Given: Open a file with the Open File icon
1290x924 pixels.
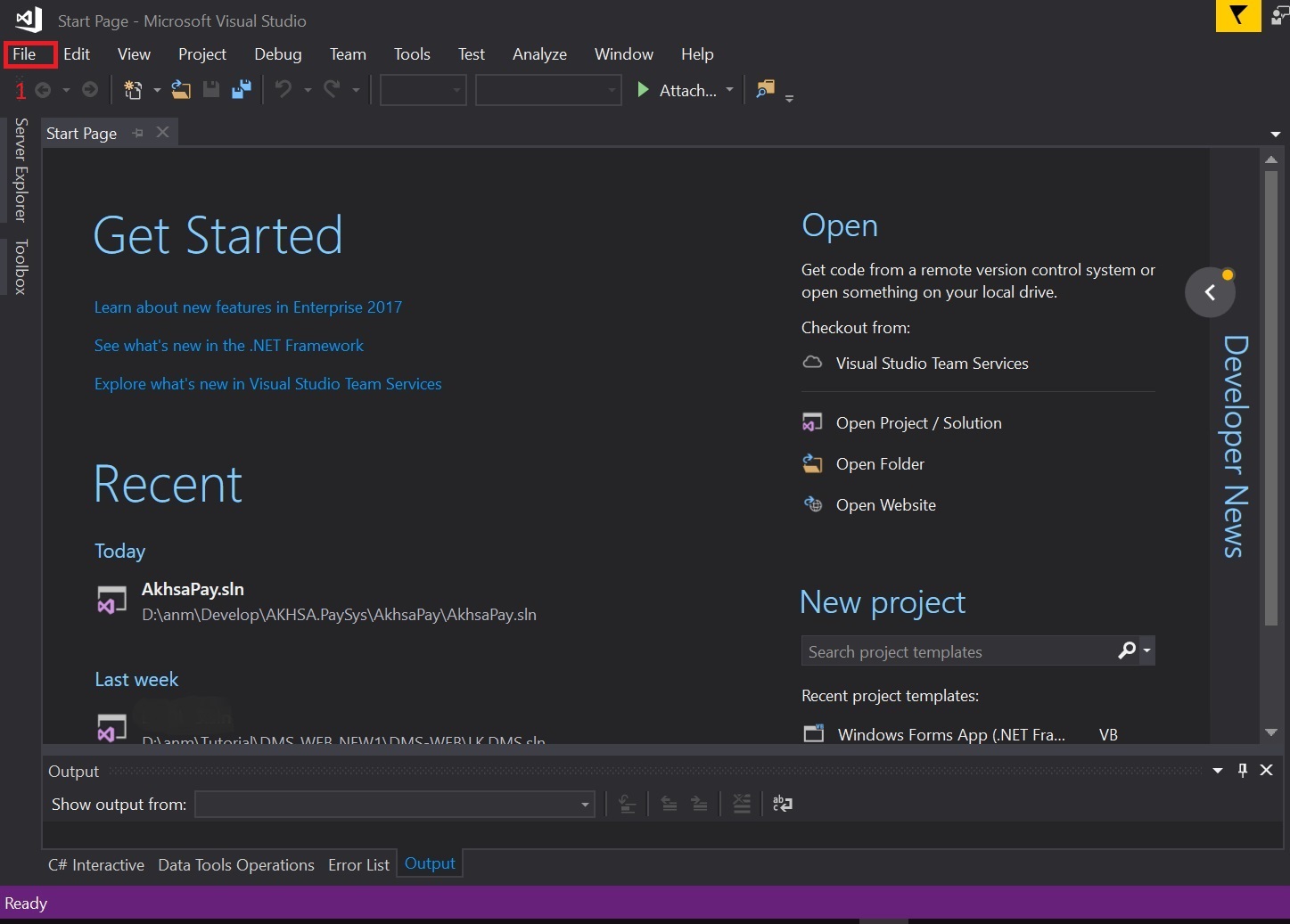Looking at the screenshot, I should point(181,89).
